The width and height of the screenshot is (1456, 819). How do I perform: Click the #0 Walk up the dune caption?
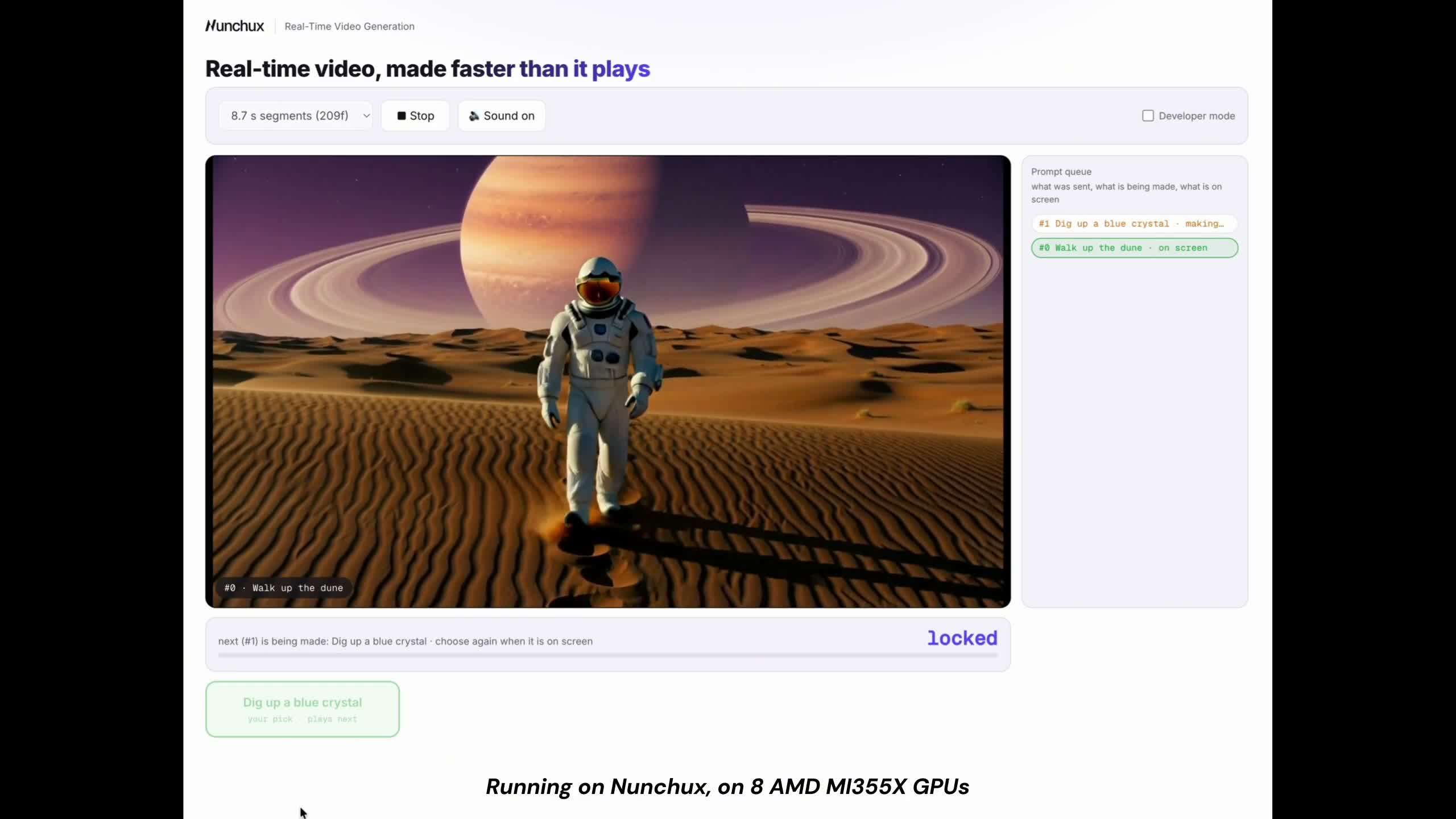[283, 588]
